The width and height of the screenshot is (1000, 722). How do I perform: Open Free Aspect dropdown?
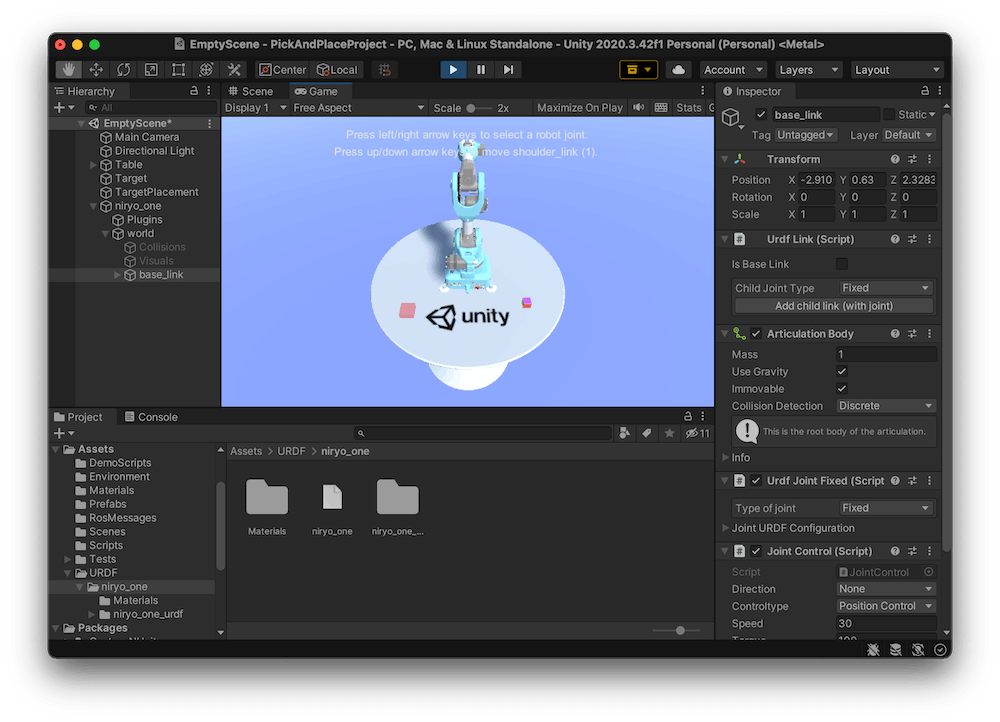tap(358, 108)
